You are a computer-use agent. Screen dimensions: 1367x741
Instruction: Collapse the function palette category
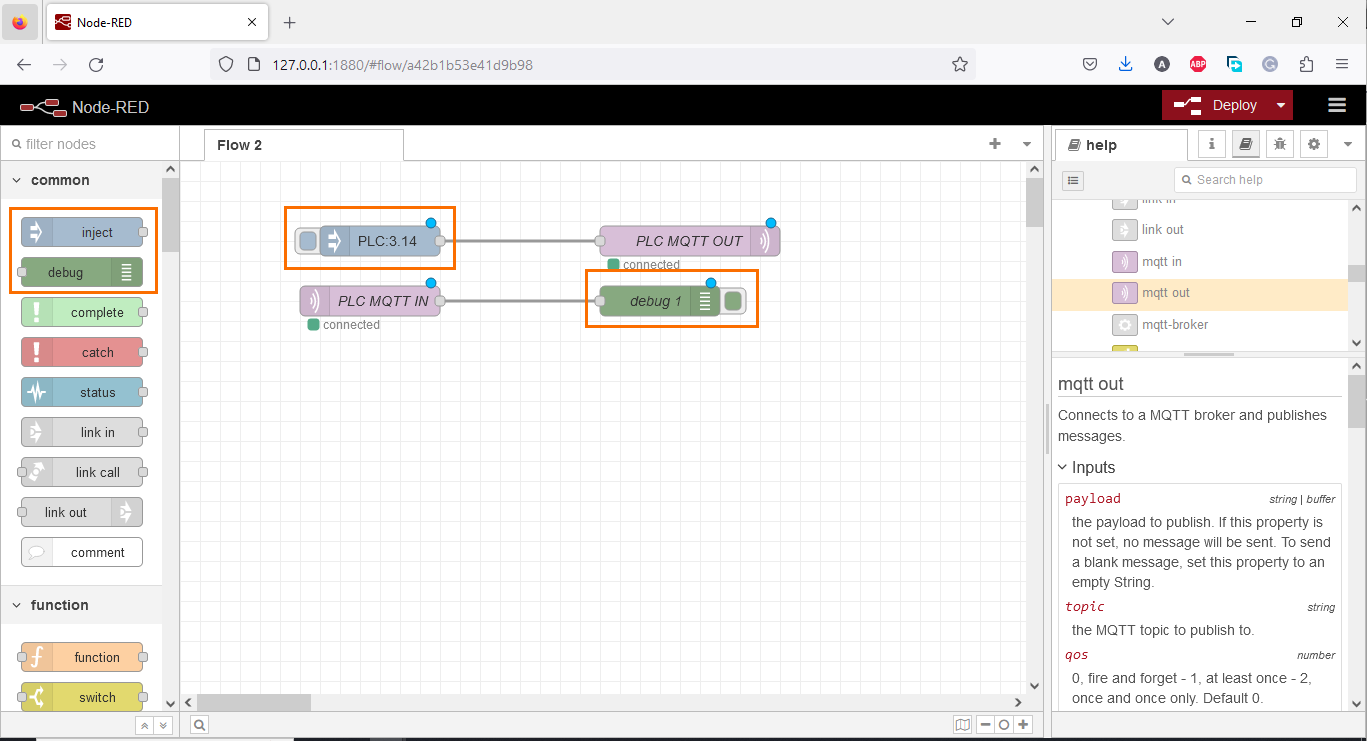81,605
